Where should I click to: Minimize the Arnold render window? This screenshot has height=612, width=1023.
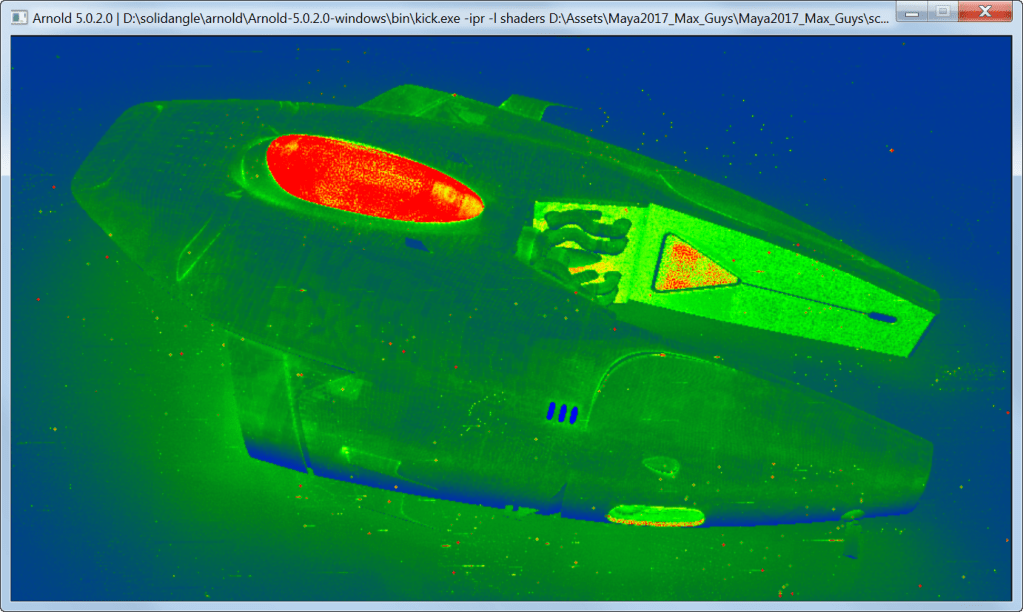[x=911, y=11]
